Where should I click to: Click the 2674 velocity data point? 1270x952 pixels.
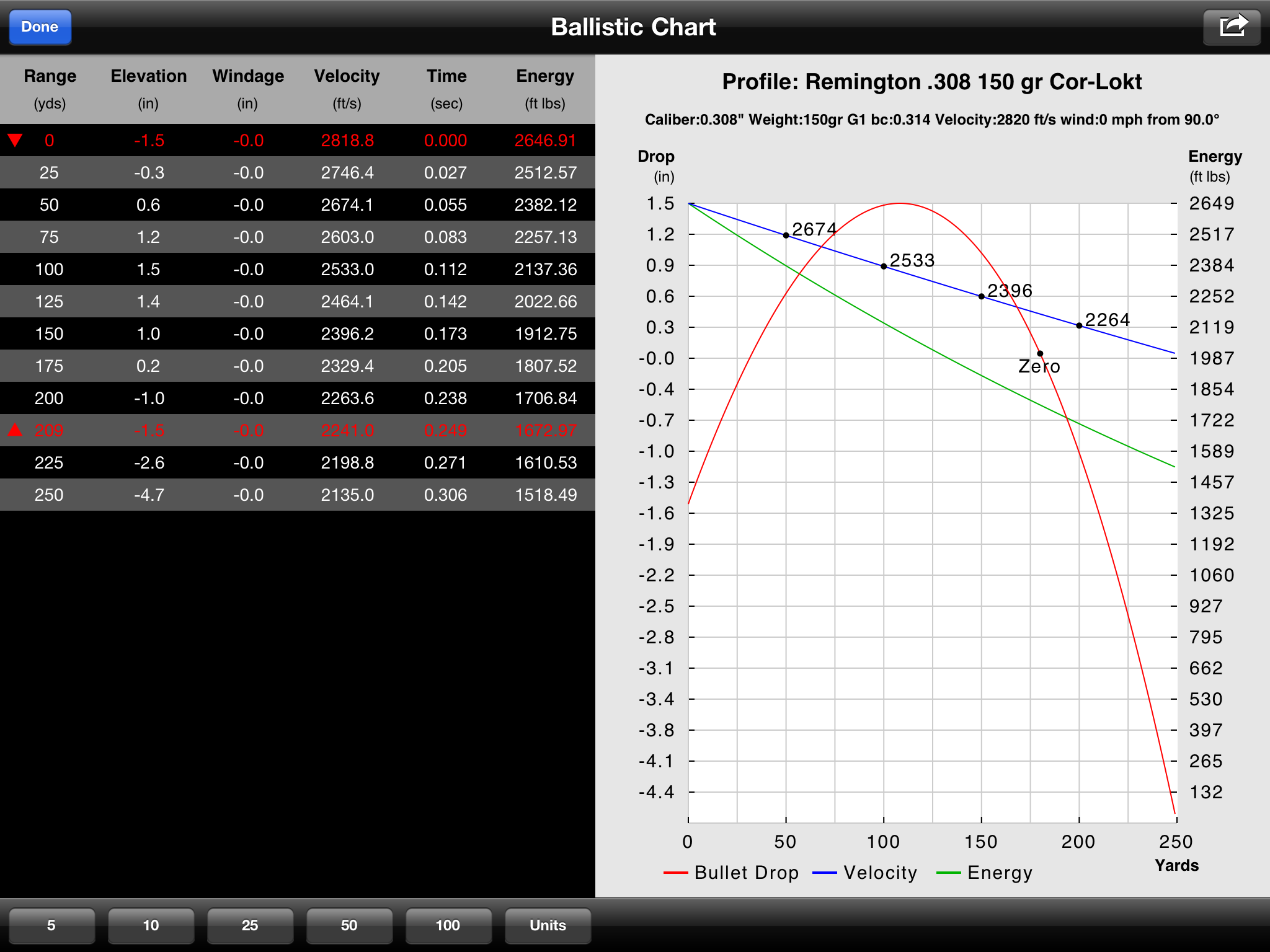click(786, 236)
